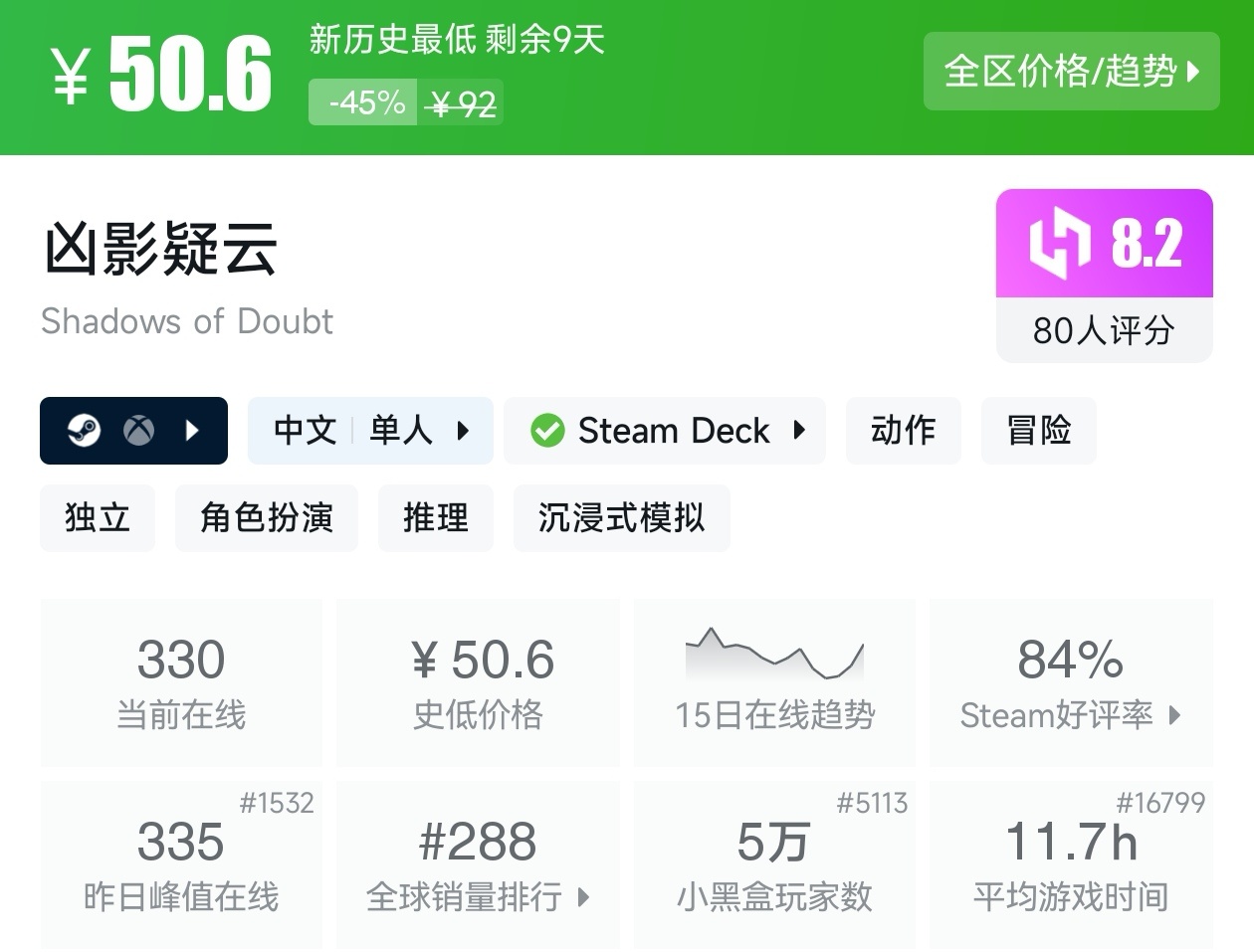Click the #16799 rank label
The width and height of the screenshot is (1254, 952).
pyautogui.click(x=1160, y=803)
